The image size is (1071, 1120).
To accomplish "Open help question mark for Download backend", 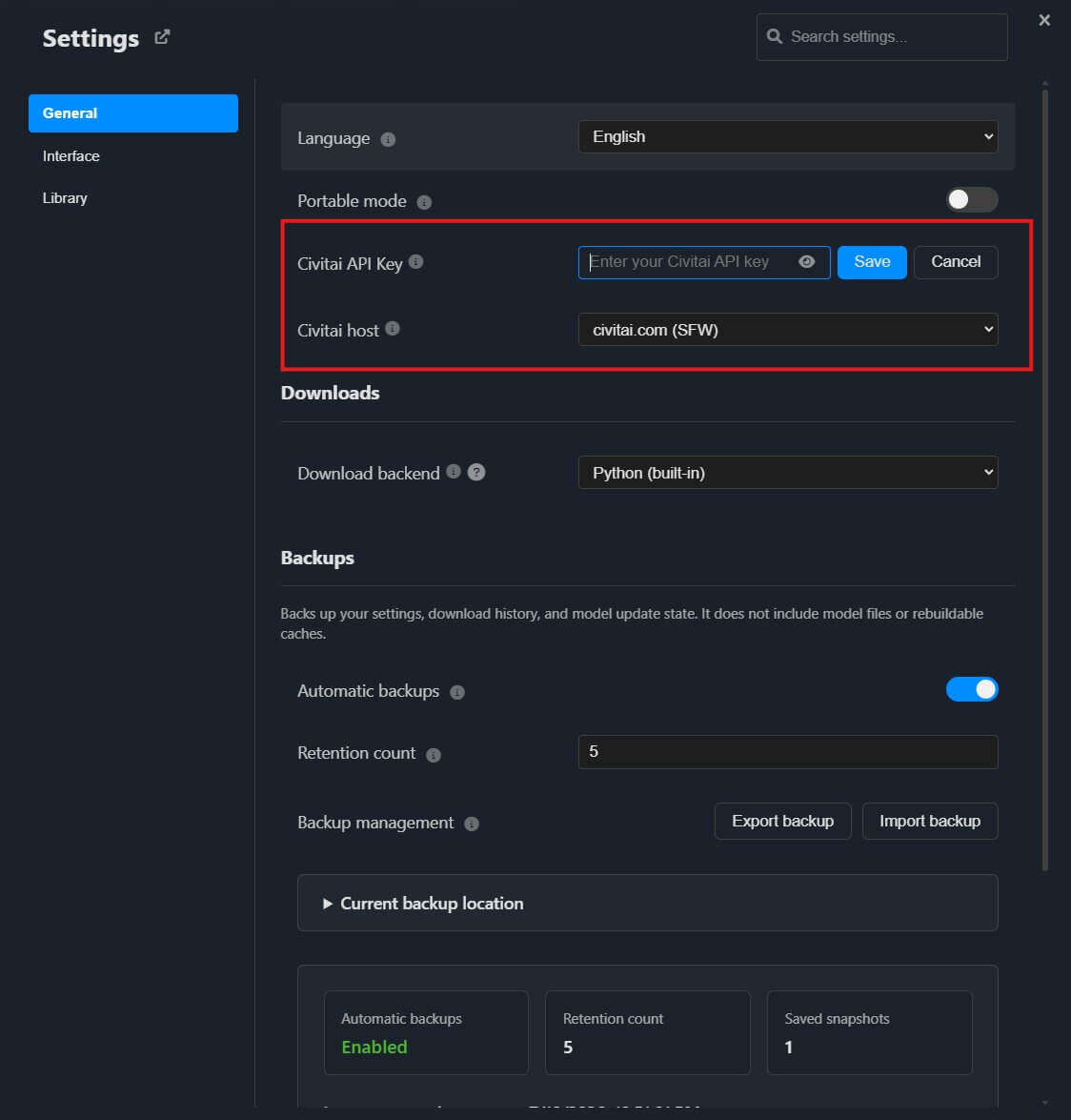I will click(476, 472).
